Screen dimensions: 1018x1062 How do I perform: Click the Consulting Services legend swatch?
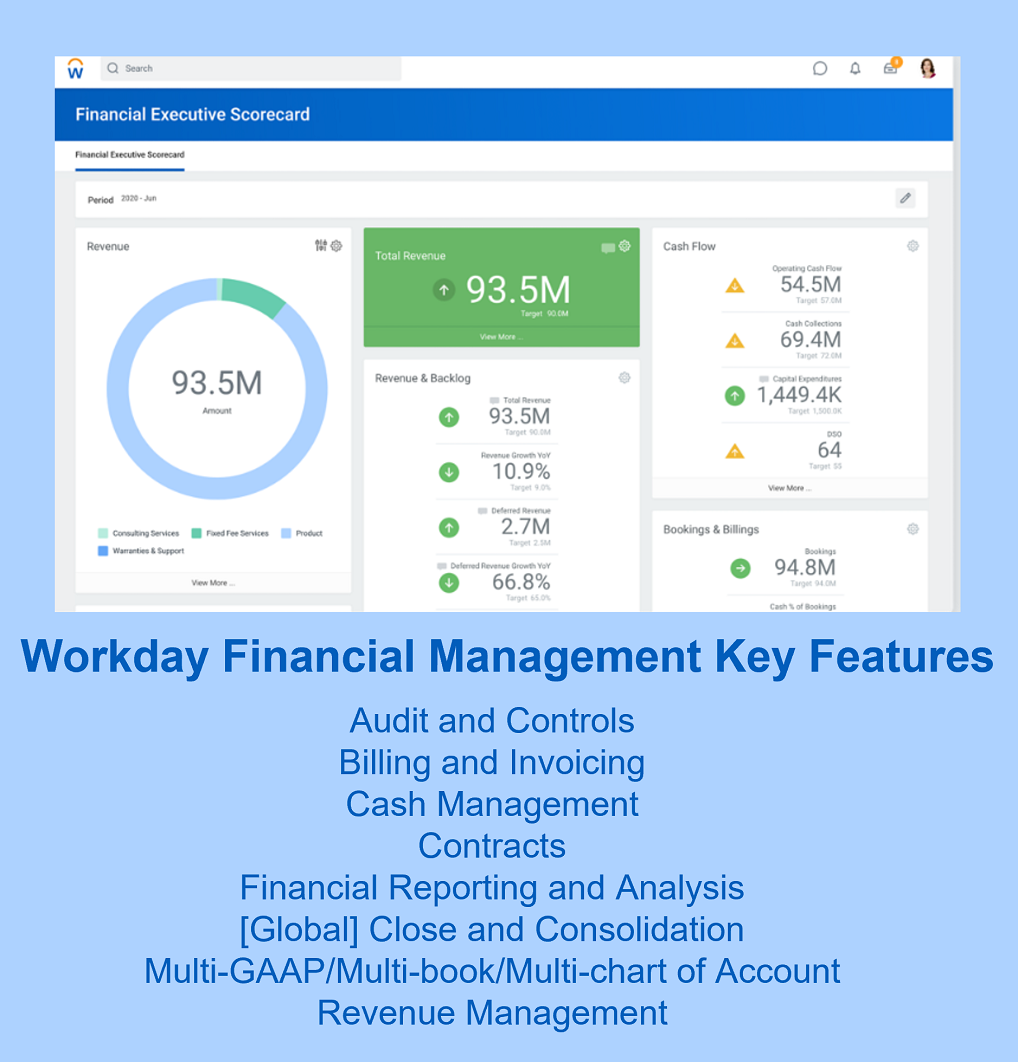click(x=103, y=534)
